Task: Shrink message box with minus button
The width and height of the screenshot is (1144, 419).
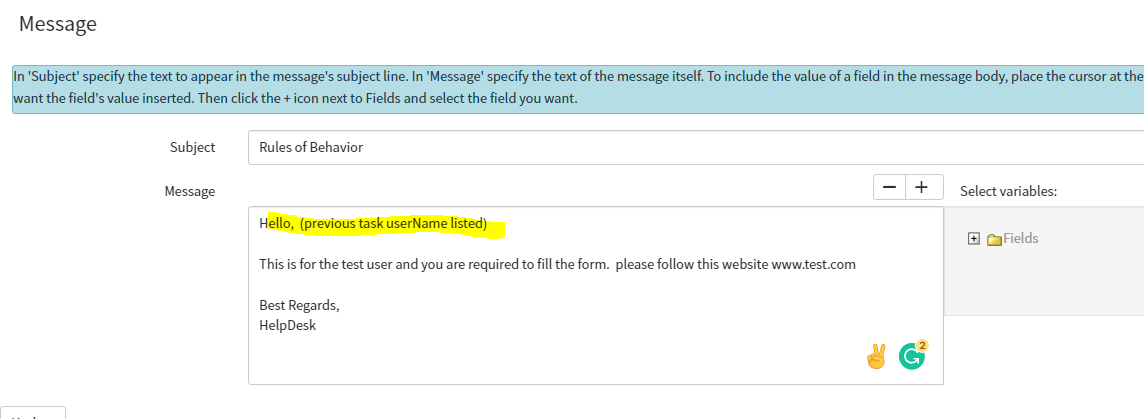Action: 889,187
